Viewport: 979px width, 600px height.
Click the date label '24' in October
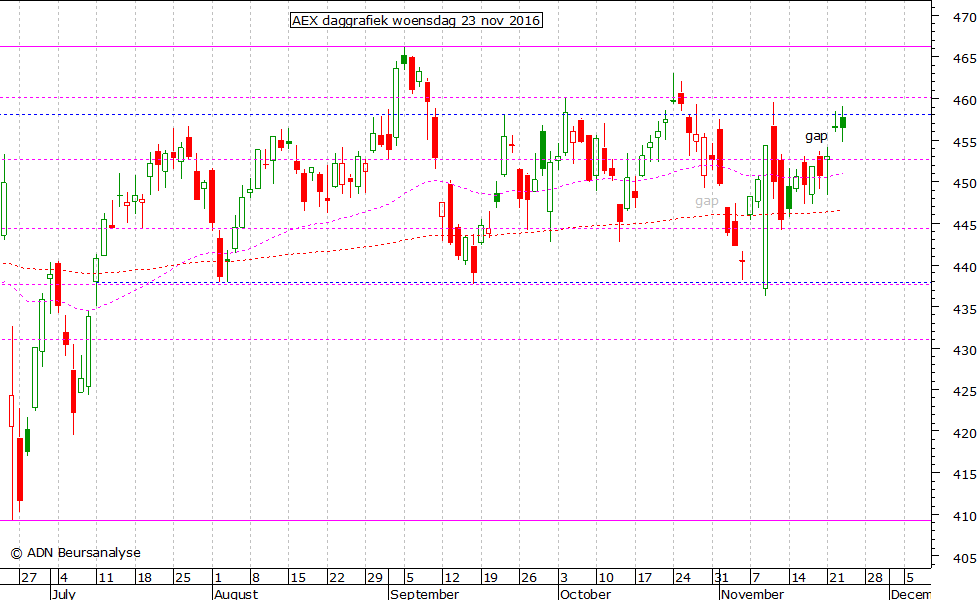[682, 578]
